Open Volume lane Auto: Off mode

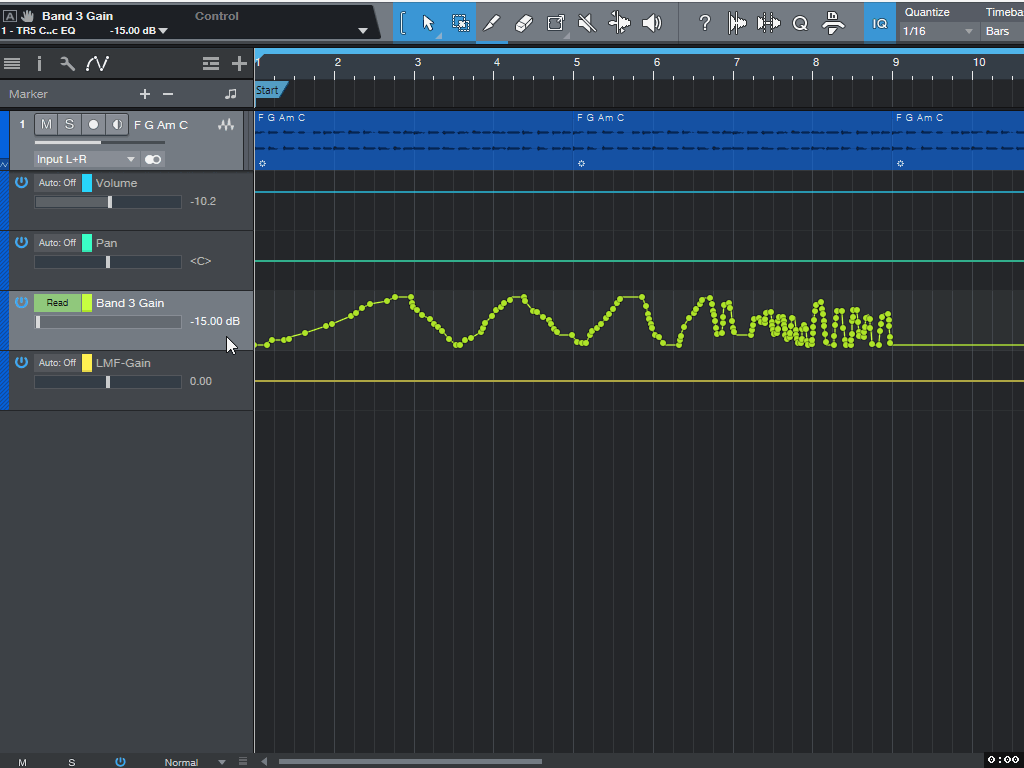(x=57, y=183)
